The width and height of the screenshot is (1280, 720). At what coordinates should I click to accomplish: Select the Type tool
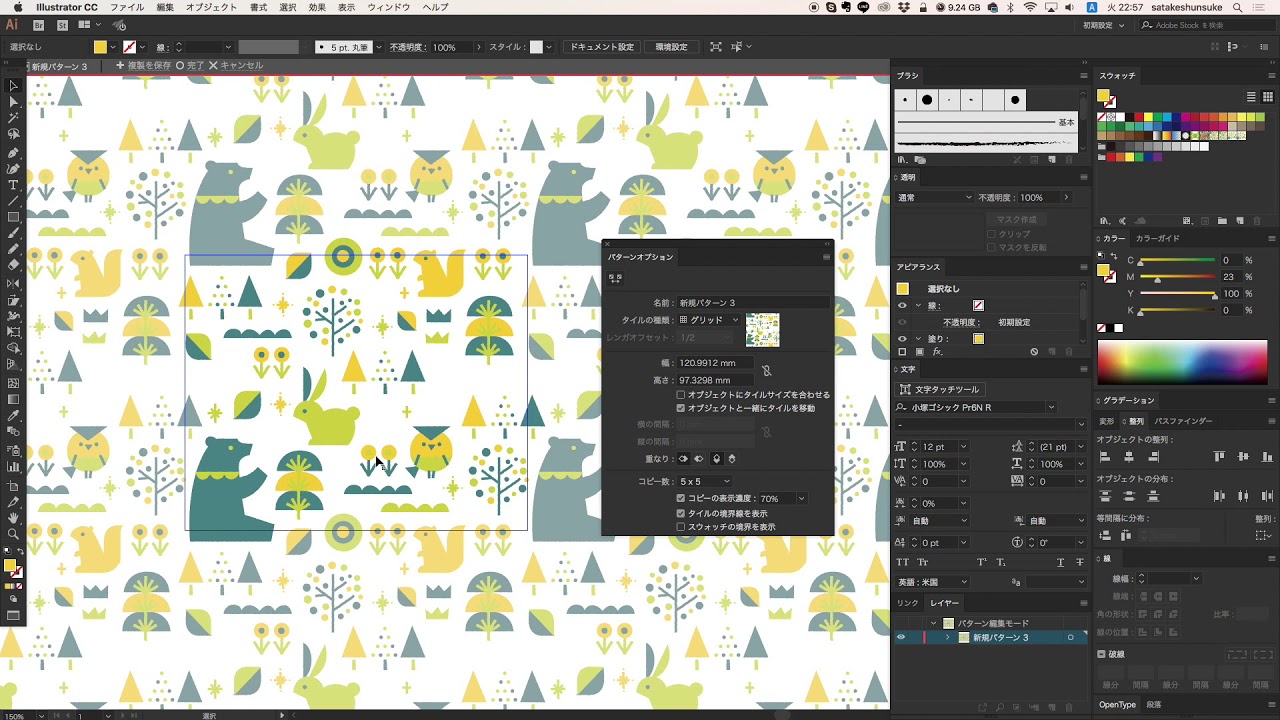13,185
